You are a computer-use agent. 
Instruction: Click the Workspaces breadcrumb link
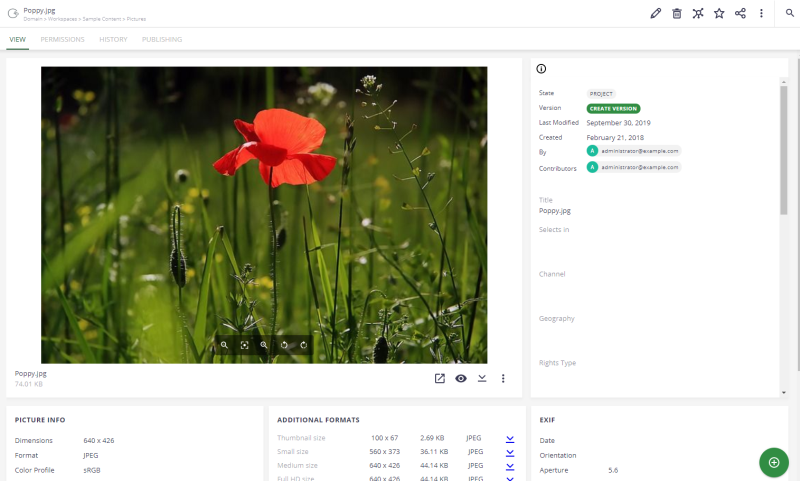(62, 19)
